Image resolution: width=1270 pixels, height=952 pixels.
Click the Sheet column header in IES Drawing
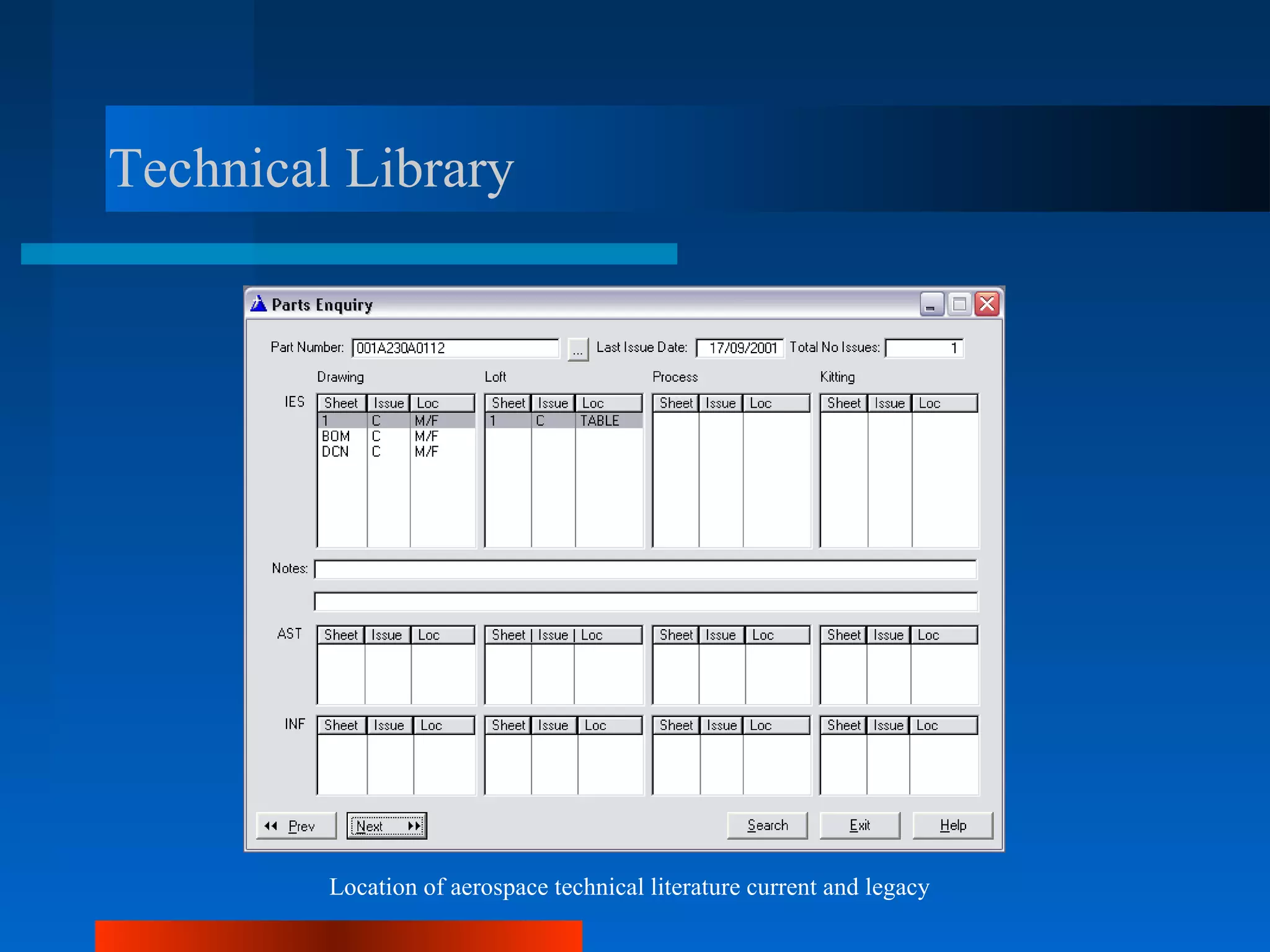point(342,403)
